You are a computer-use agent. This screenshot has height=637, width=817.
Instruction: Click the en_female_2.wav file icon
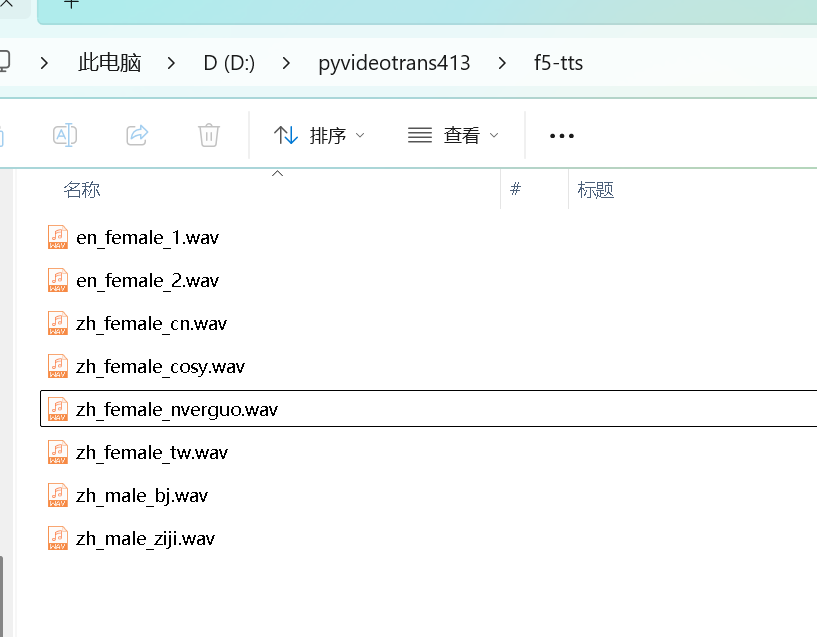click(x=58, y=280)
